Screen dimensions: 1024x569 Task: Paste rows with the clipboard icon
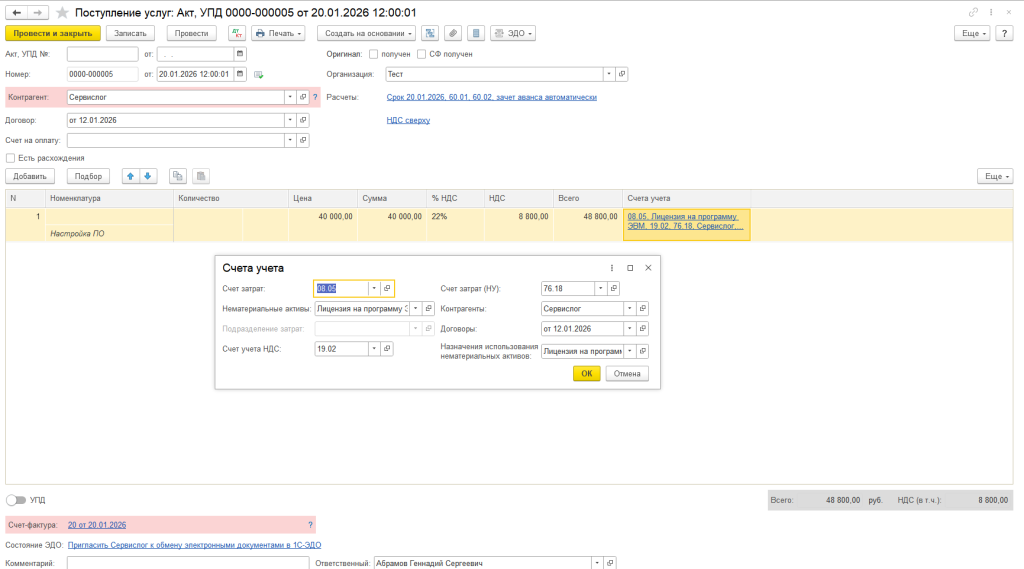pyautogui.click(x=201, y=176)
